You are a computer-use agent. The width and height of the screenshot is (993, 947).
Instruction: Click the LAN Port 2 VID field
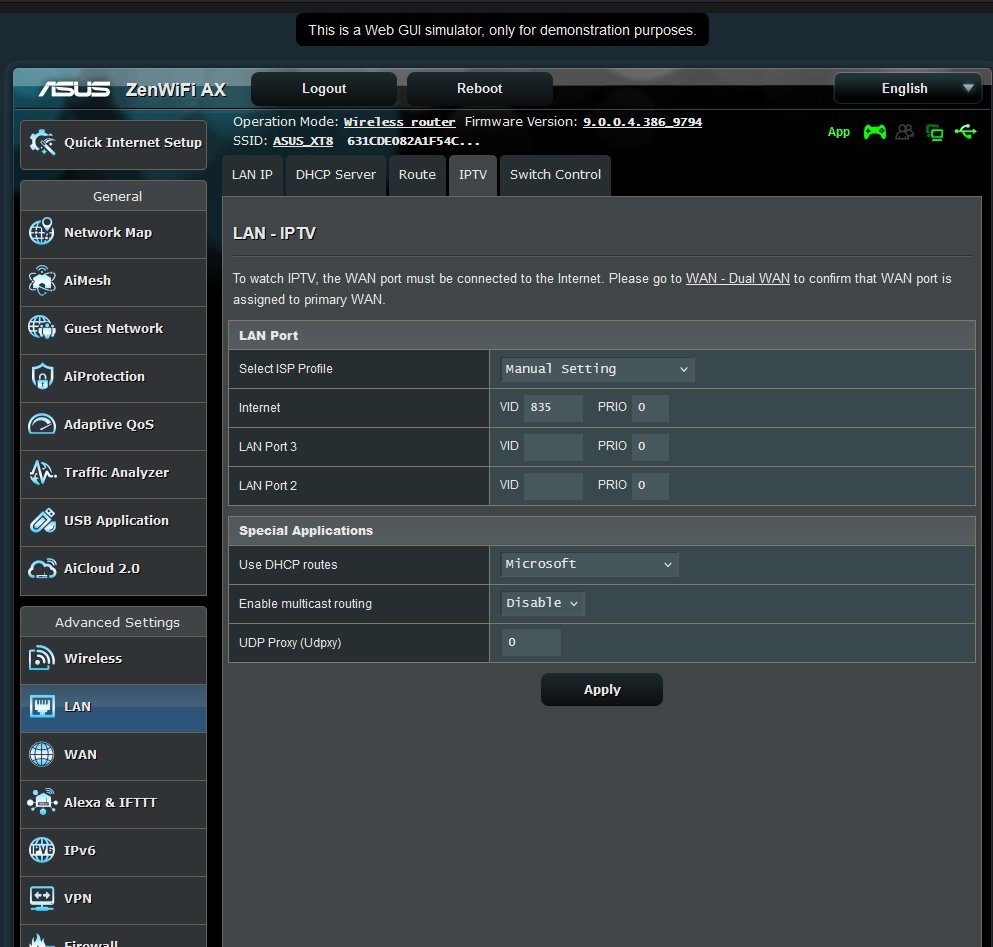pyautogui.click(x=553, y=485)
